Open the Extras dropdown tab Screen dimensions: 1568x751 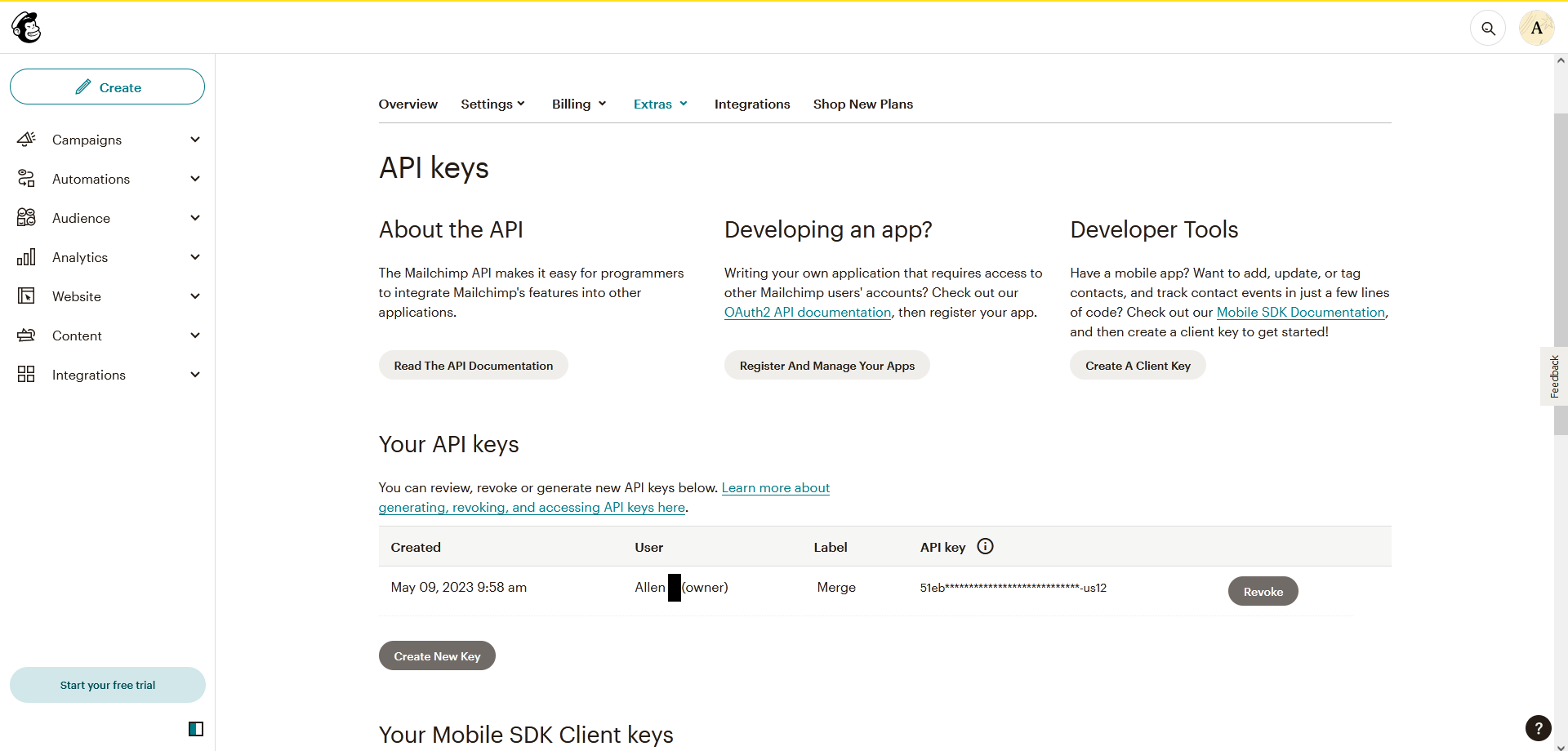point(661,104)
